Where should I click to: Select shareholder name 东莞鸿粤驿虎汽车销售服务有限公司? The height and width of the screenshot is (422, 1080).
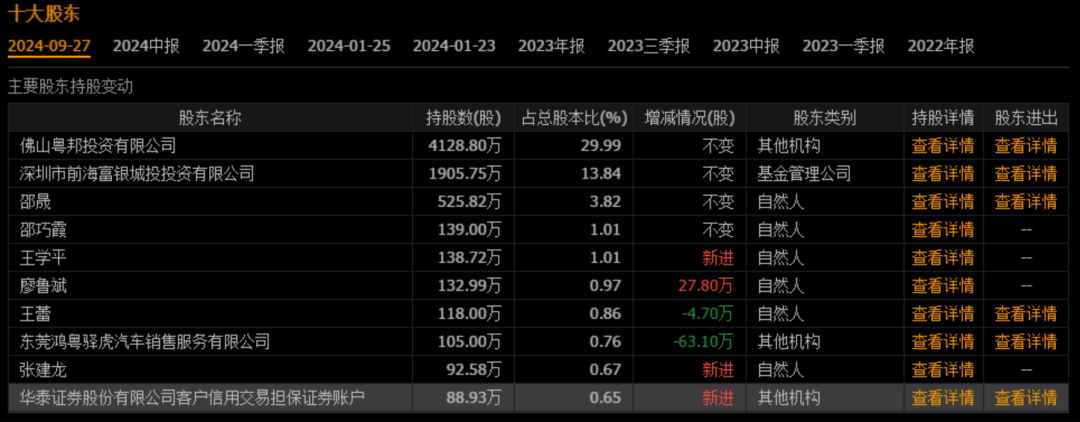[145, 341]
